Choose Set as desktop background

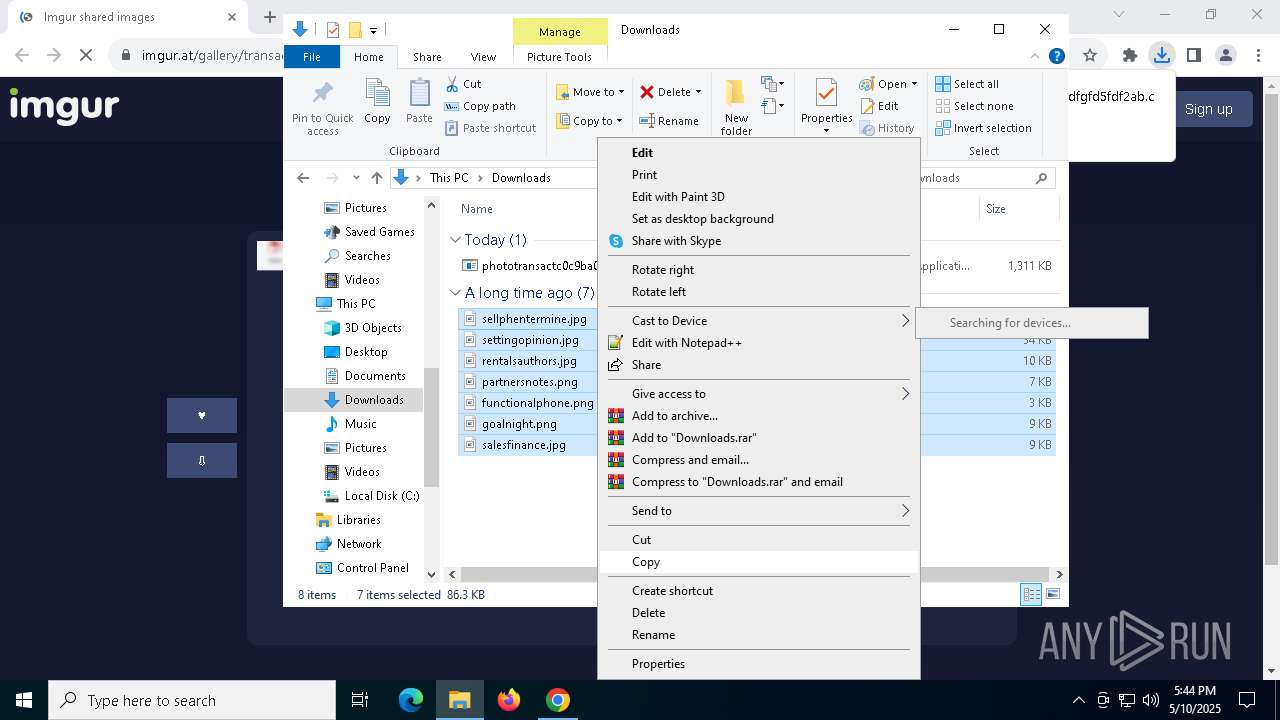pos(758,219)
